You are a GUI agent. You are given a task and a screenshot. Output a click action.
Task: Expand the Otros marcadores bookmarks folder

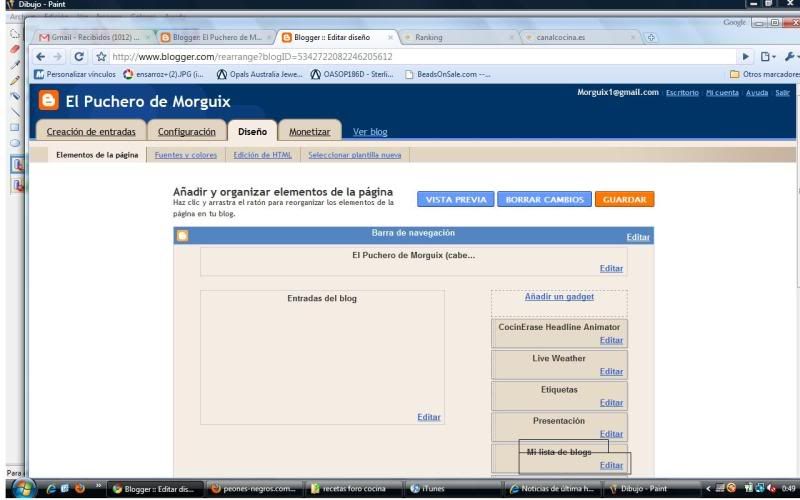764,74
